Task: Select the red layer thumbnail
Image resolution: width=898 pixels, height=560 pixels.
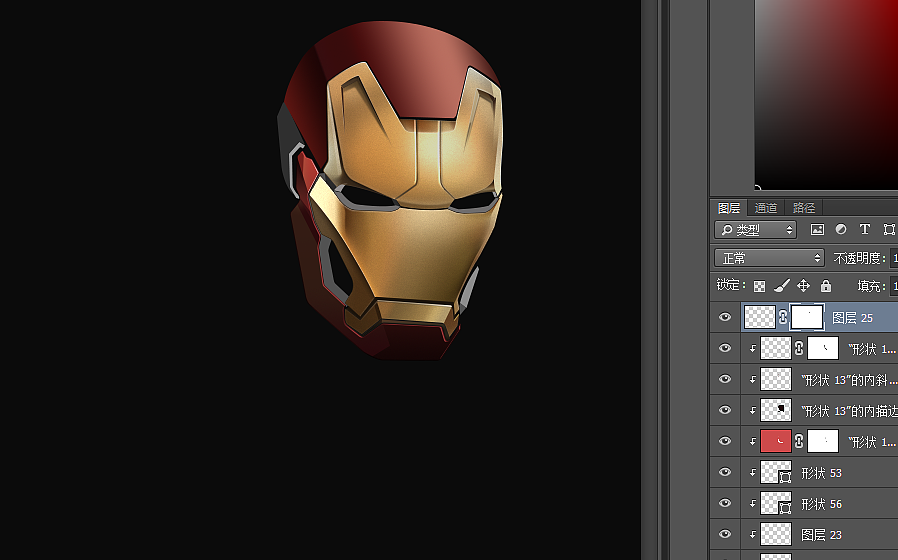Action: 776,441
